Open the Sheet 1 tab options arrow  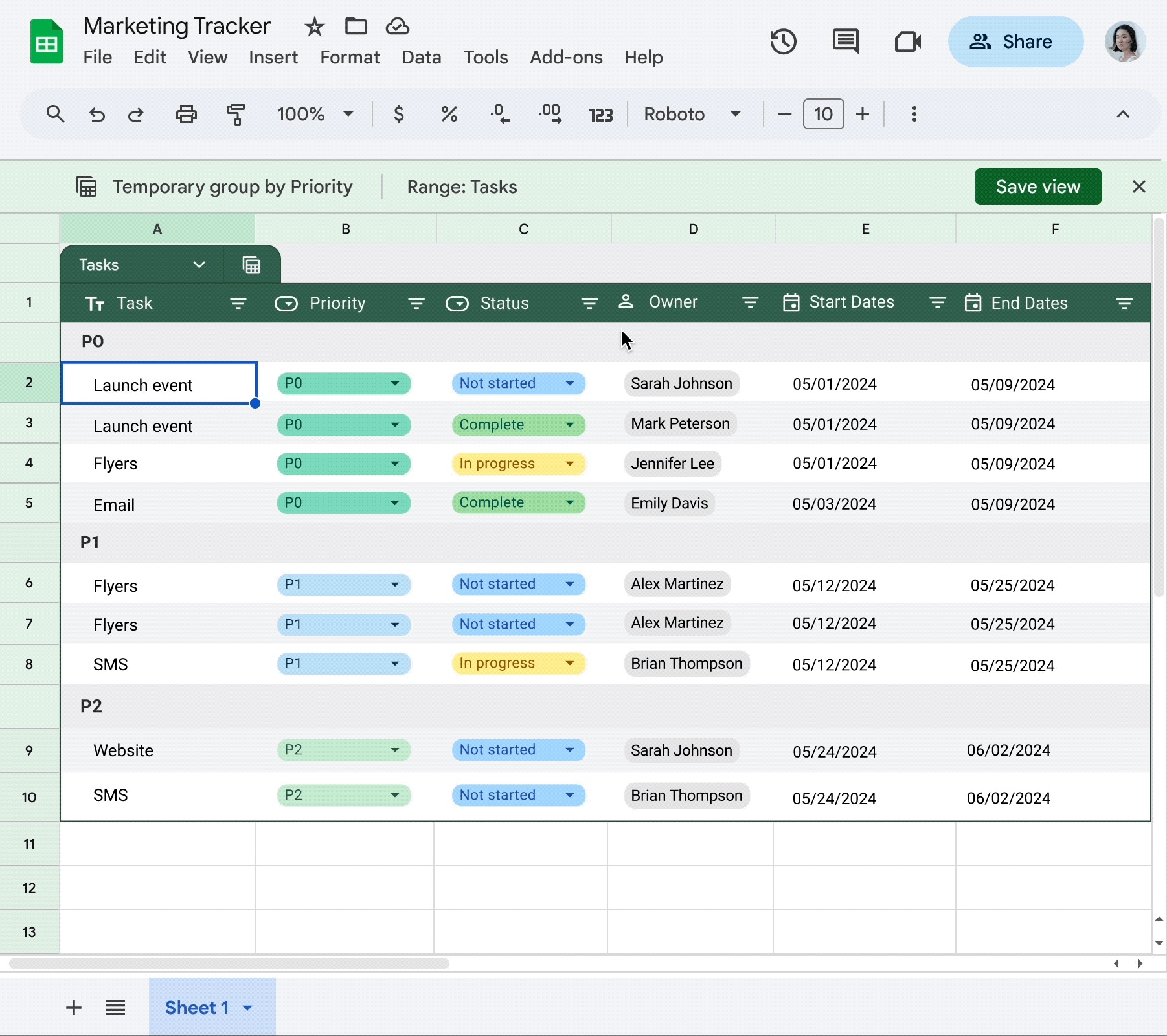247,1008
